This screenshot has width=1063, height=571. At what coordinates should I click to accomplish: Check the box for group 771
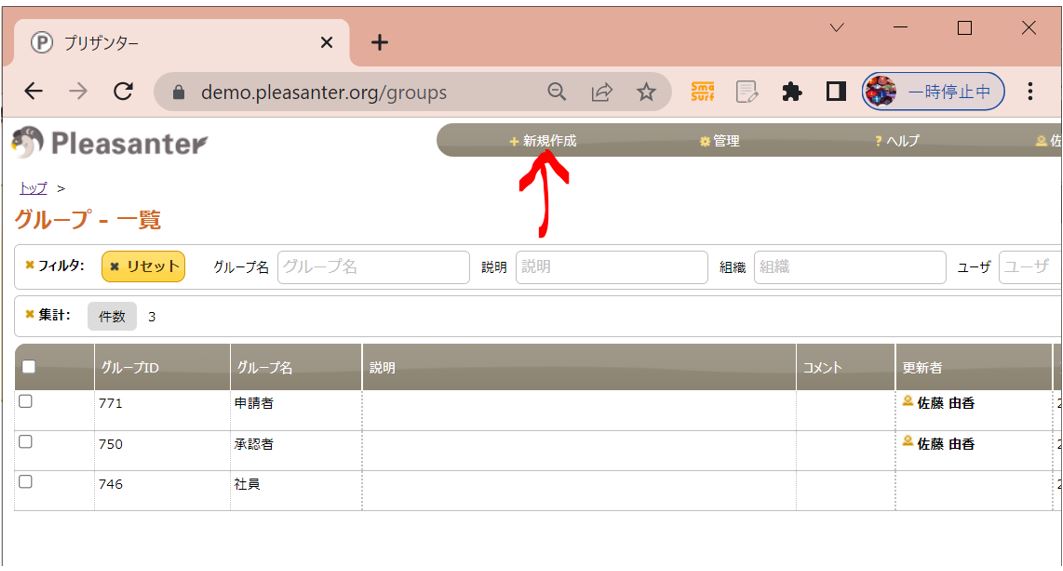[26, 402]
